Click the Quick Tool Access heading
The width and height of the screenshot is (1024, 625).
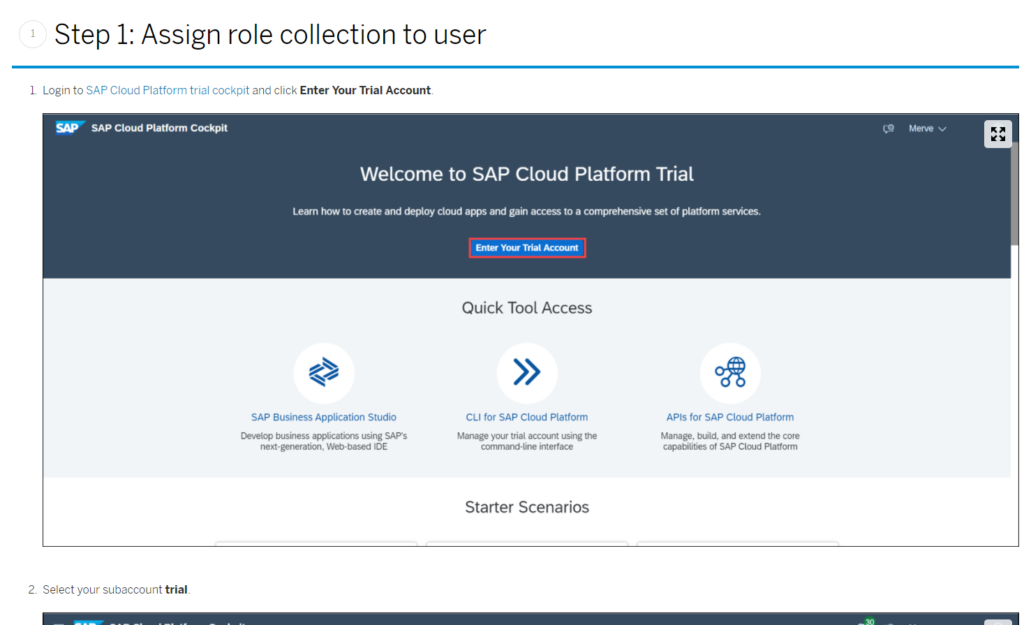click(527, 308)
